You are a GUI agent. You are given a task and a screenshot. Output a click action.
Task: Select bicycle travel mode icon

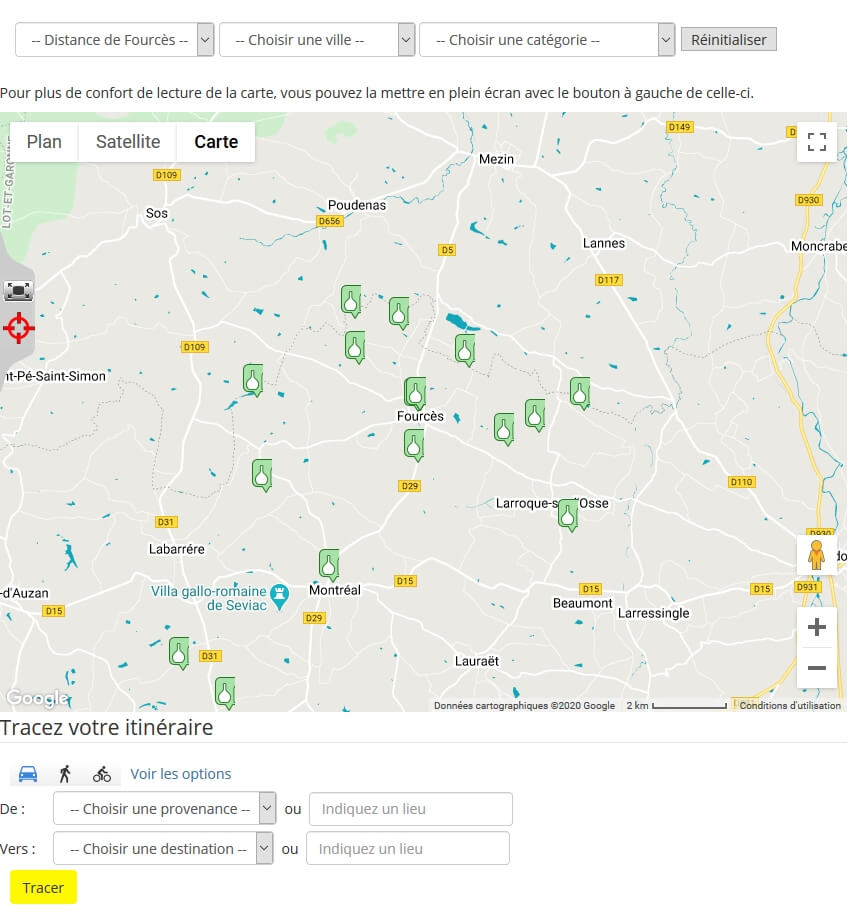(x=102, y=774)
